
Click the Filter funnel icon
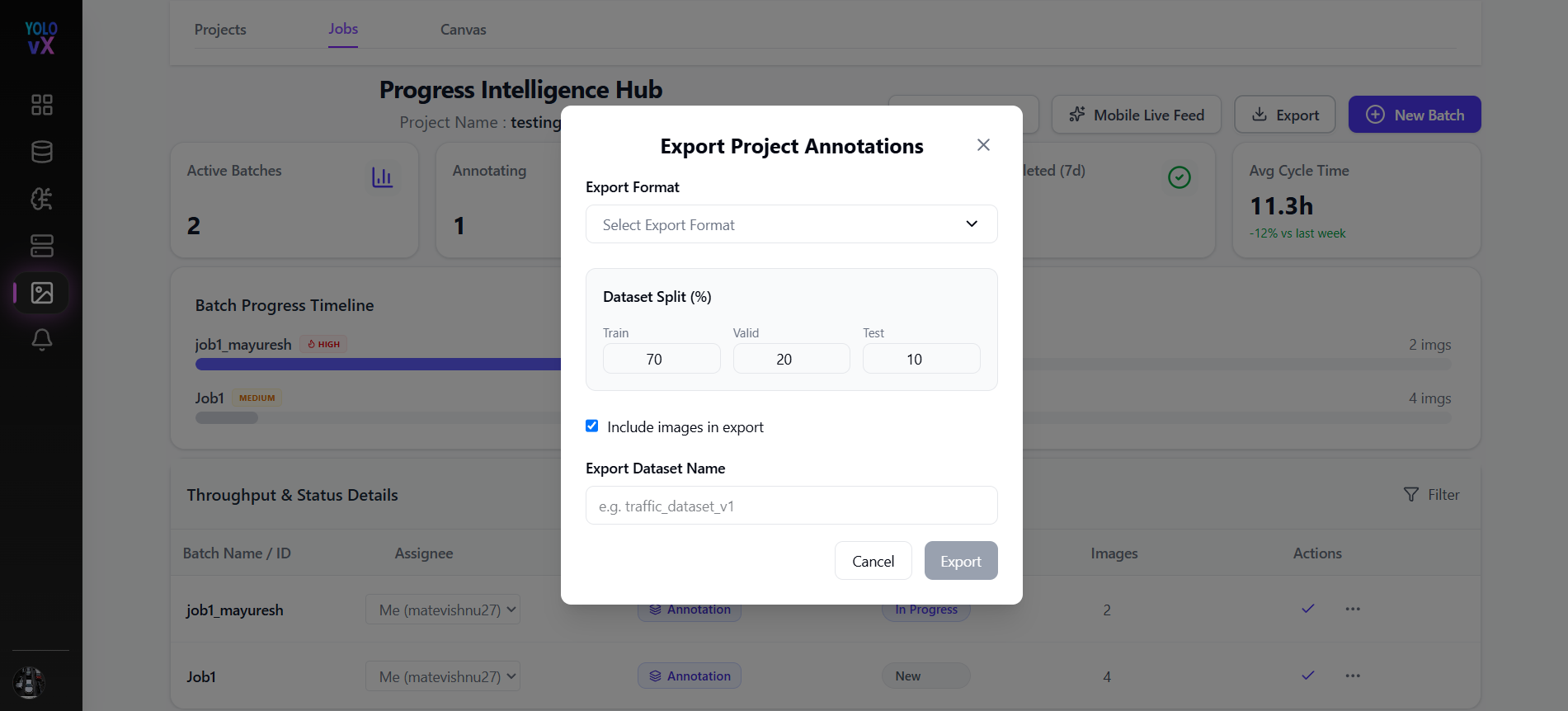tap(1411, 495)
